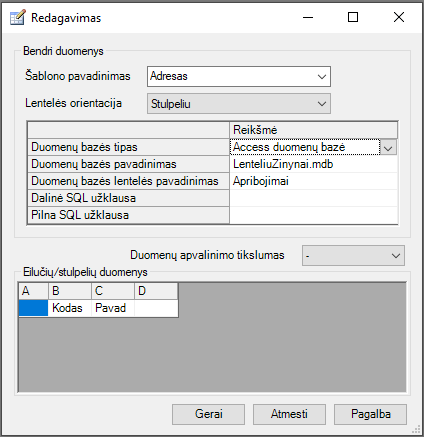
Task: Select the Kodas cell in column B
Action: click(70, 308)
